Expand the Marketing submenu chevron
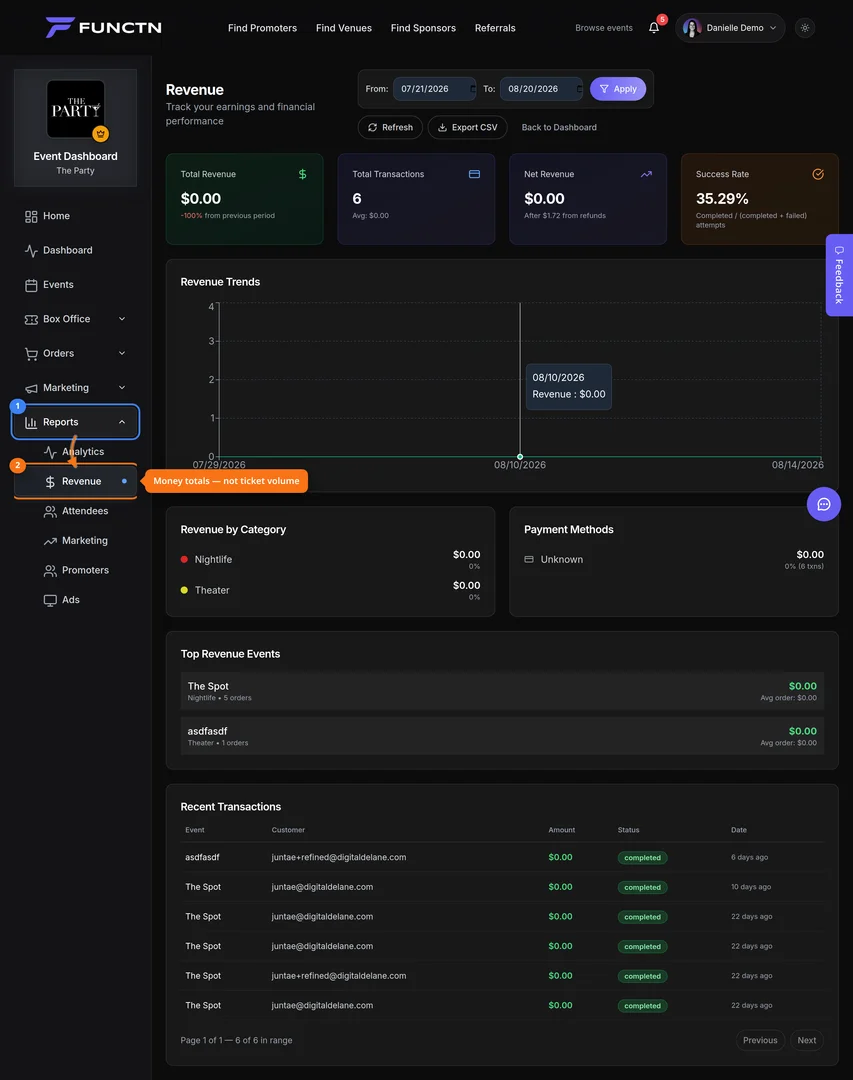Screen dimensions: 853x1080 [122, 388]
